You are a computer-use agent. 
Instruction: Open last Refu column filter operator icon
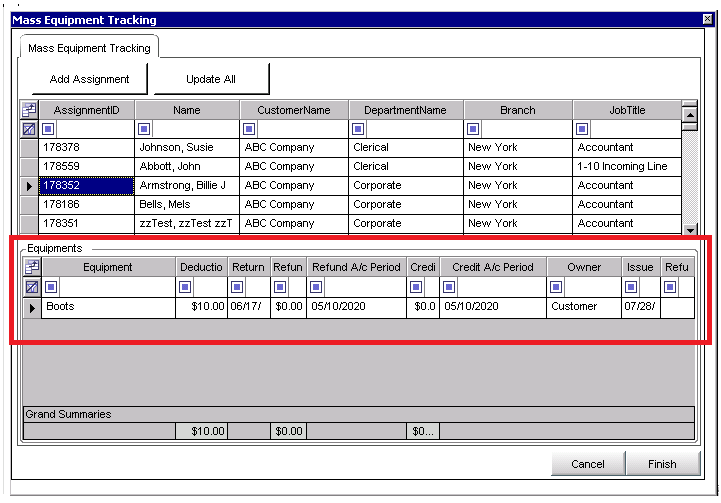pos(670,287)
